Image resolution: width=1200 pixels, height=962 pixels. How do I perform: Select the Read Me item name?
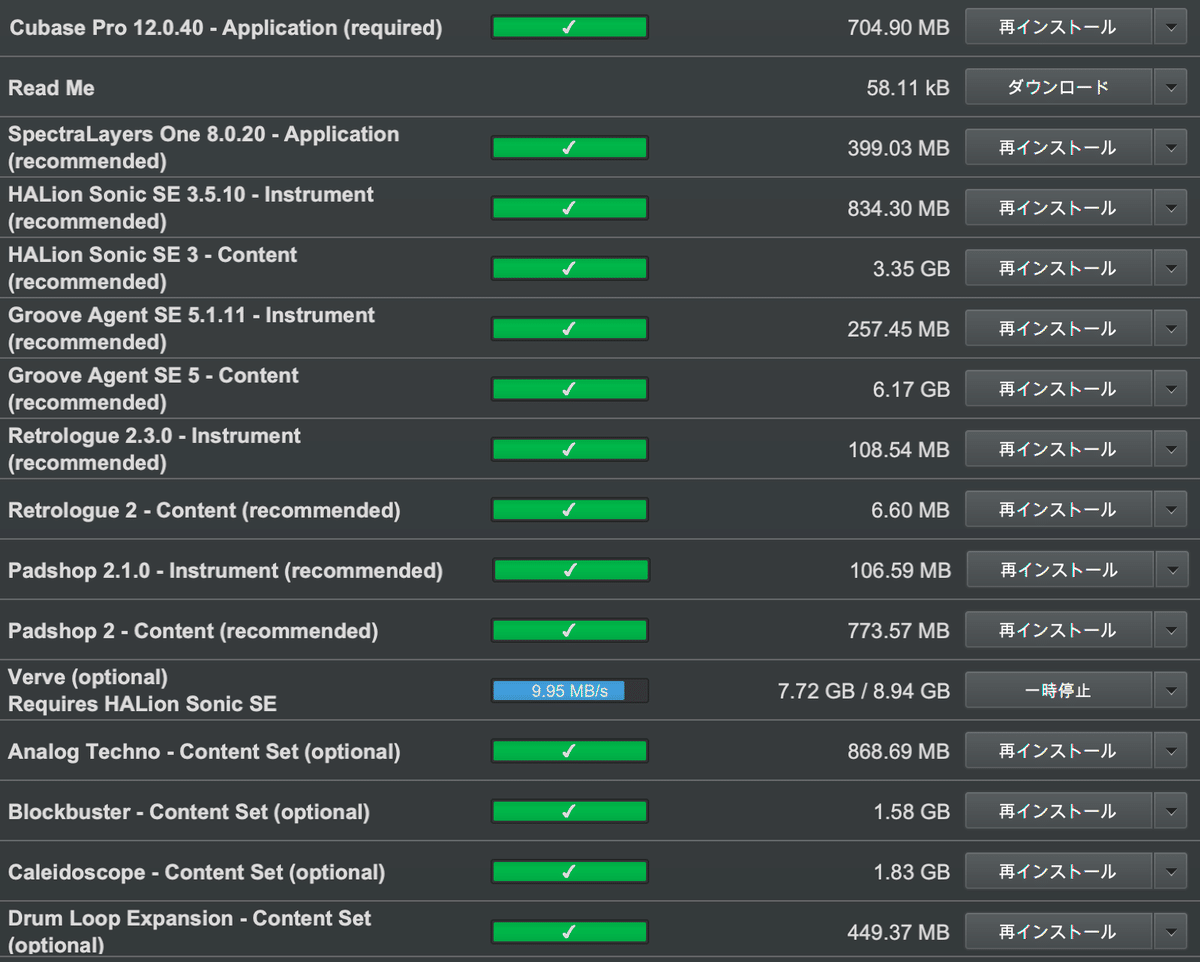(51, 88)
